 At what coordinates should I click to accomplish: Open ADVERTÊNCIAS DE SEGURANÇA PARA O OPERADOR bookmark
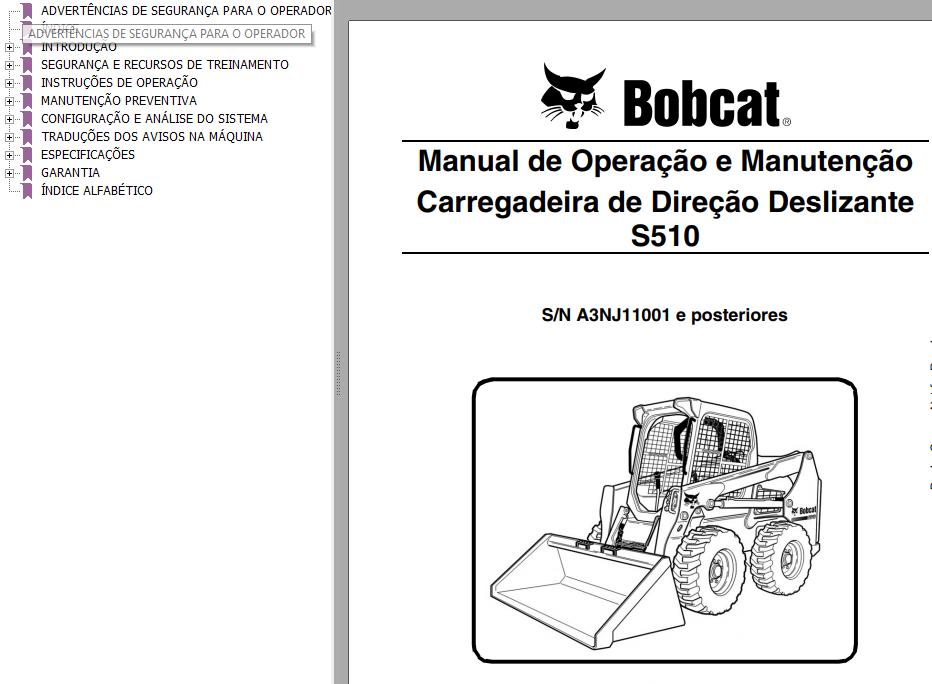[x=186, y=11]
